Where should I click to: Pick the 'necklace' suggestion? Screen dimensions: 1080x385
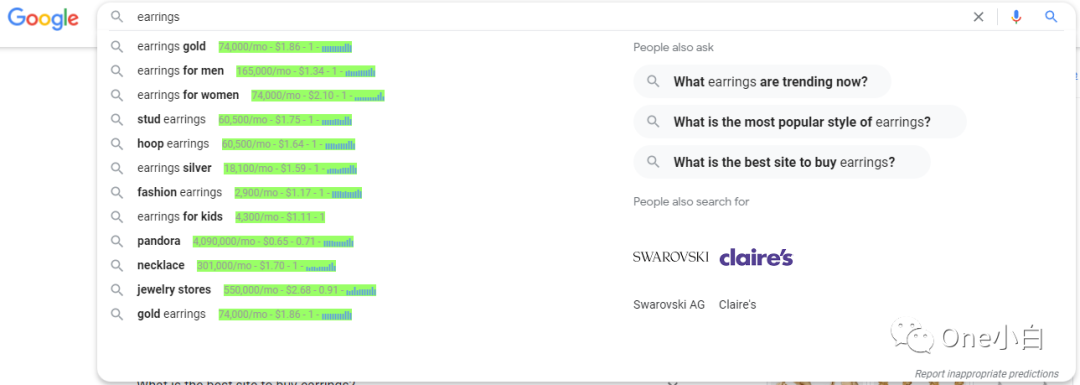[x=161, y=265]
